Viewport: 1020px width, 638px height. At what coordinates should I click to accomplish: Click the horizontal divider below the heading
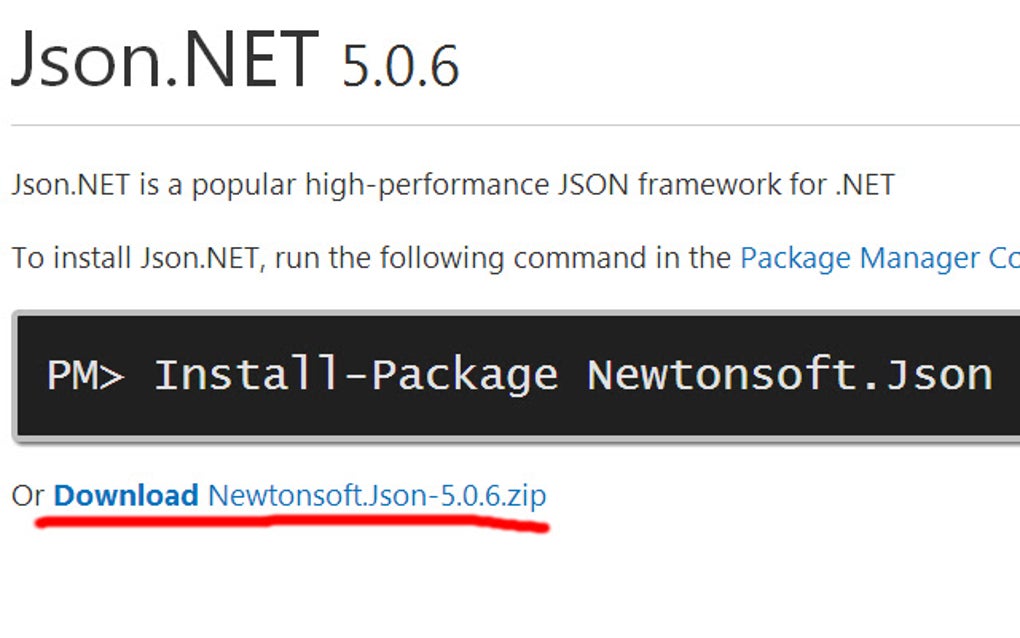515,125
